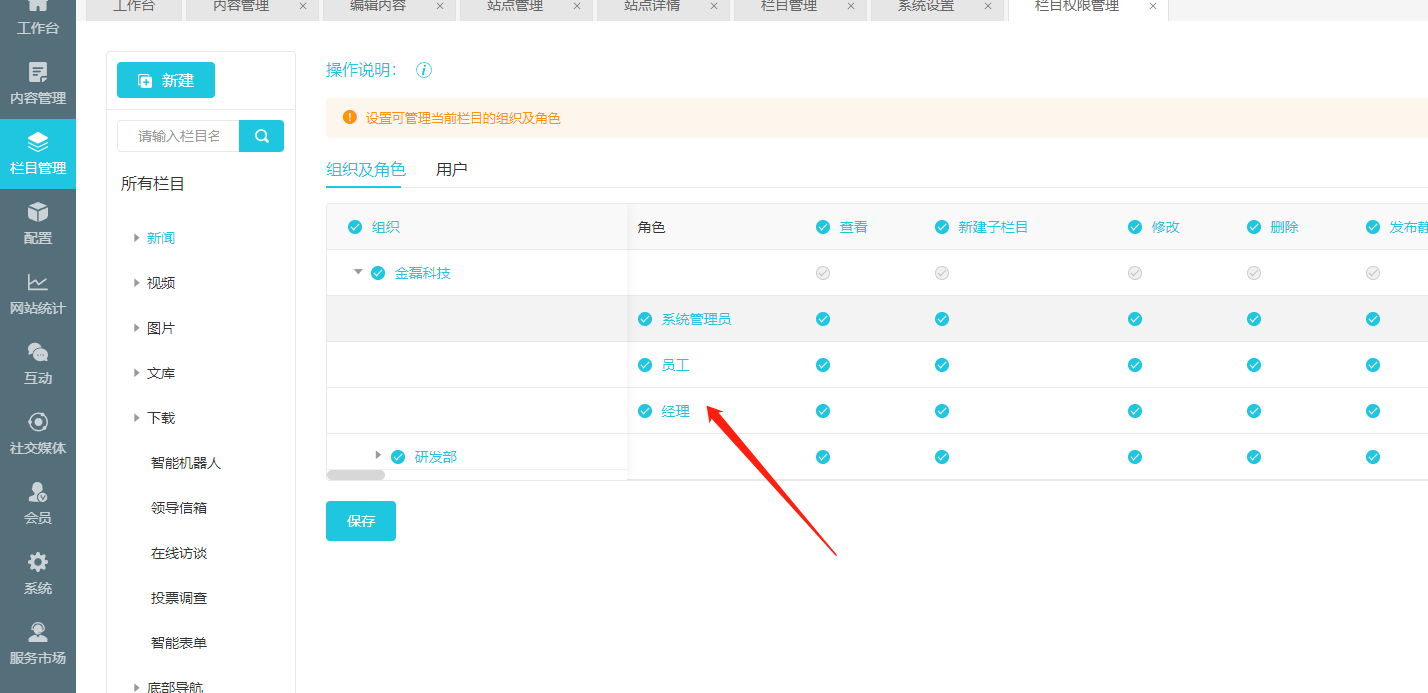The image size is (1428, 693).
Task: Toggle the 组织 header select-all checkbox
Action: tap(355, 227)
